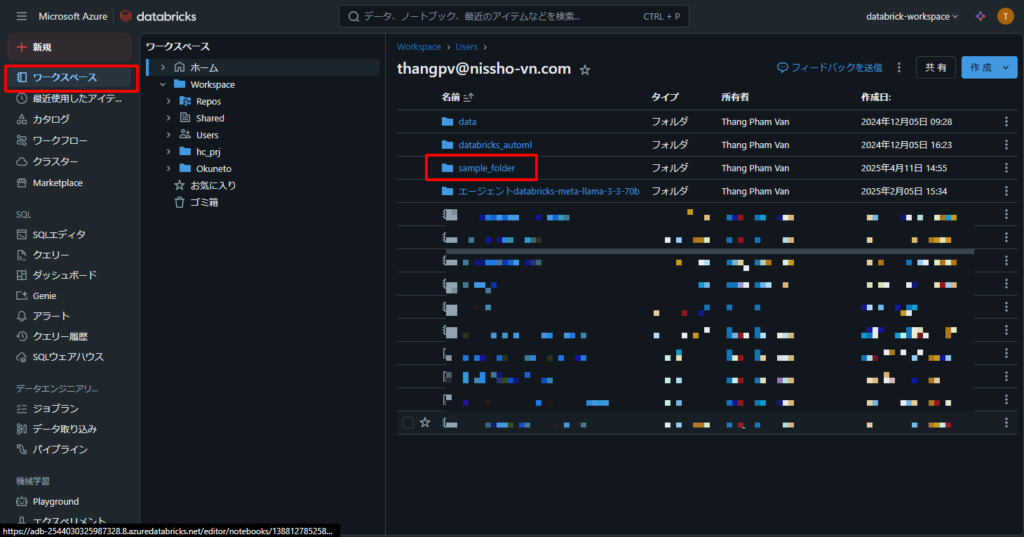The height and width of the screenshot is (537, 1024).
Task: Select ゴミ箱 label in workspace tree
Action: [x=204, y=203]
